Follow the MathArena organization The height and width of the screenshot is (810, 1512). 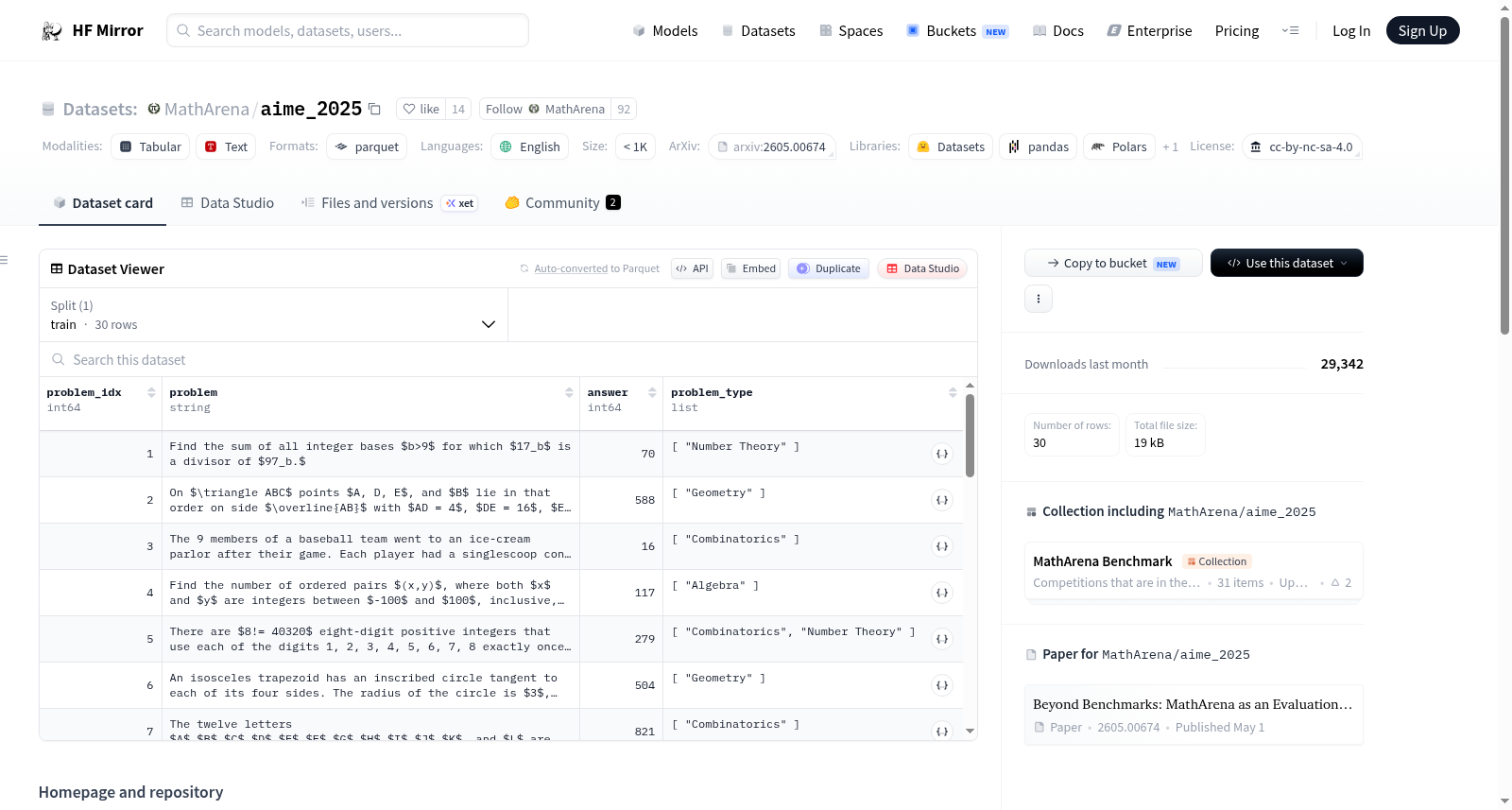point(545,109)
